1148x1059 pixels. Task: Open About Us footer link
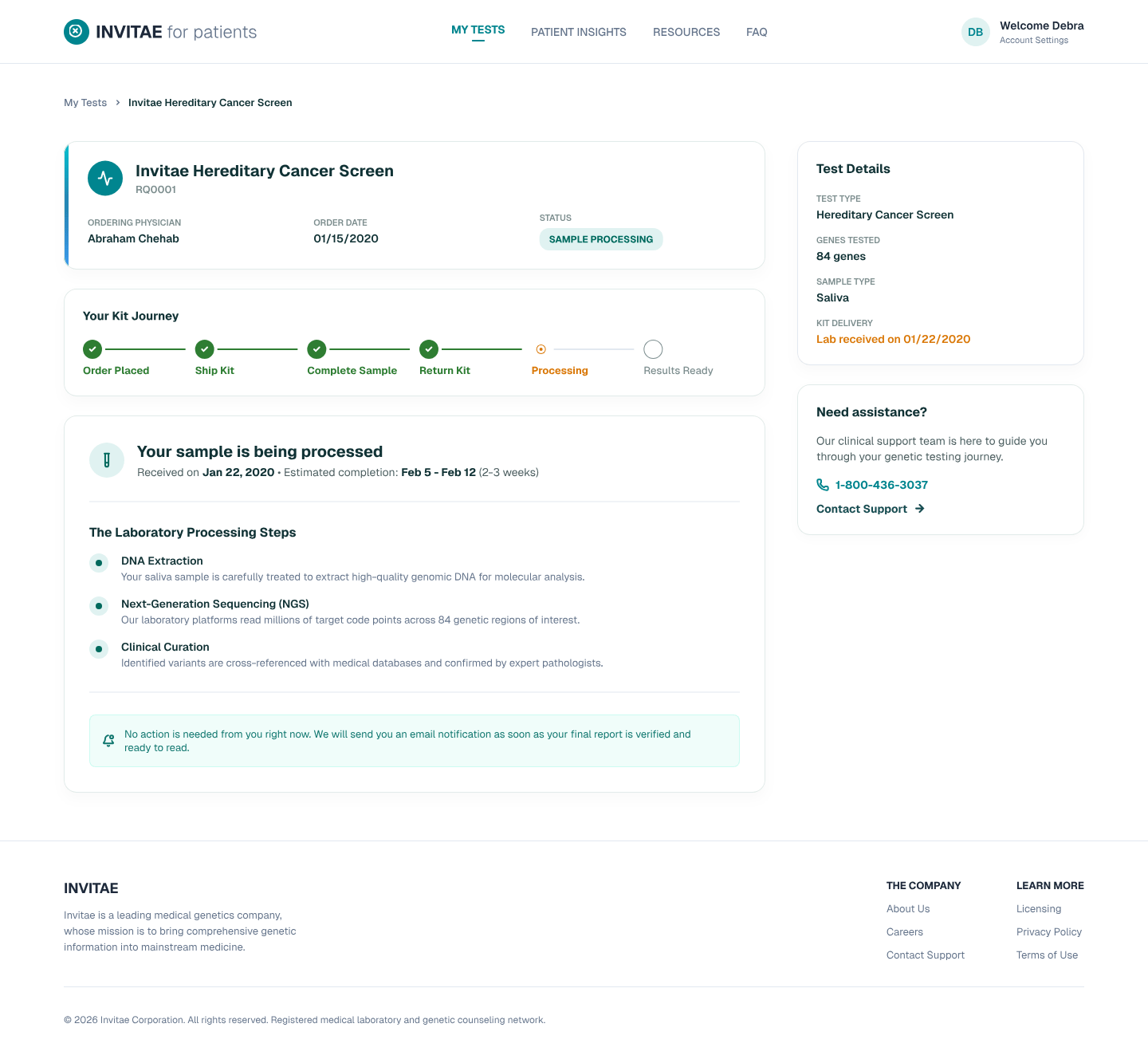[908, 909]
